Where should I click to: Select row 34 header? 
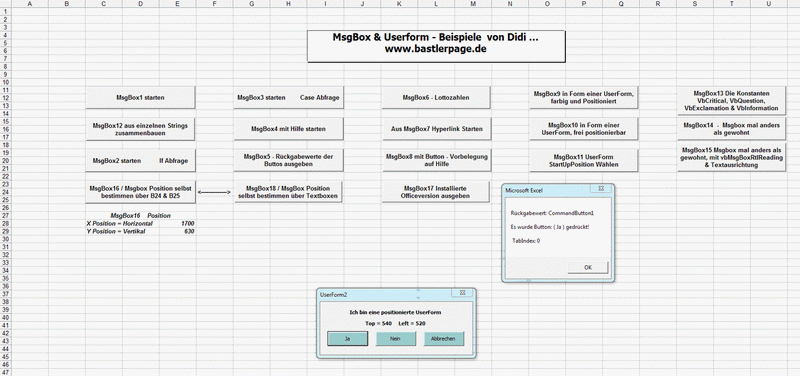[x=5, y=271]
